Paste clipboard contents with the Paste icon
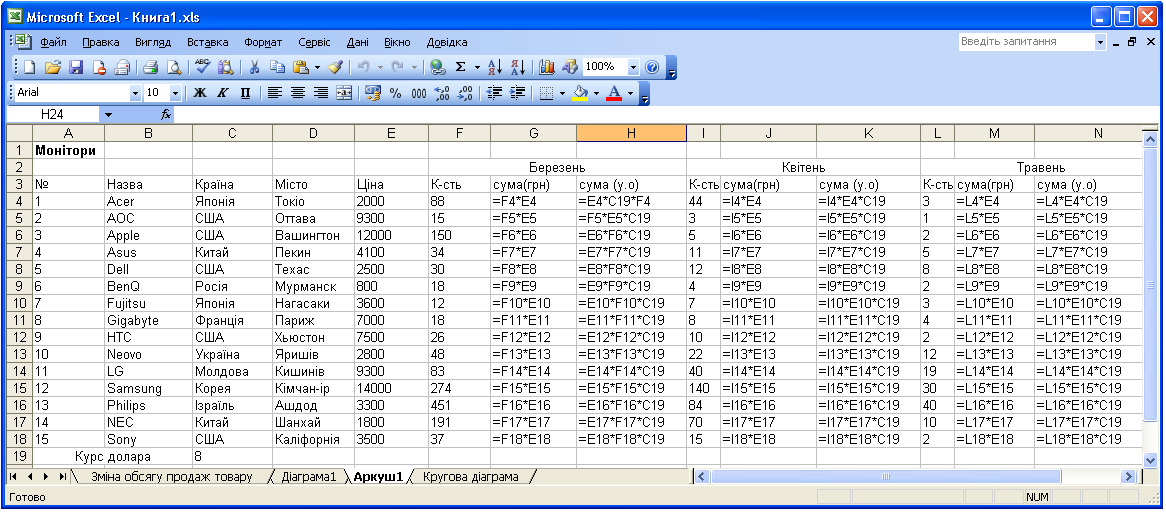This screenshot has height=512, width=1166. point(300,68)
